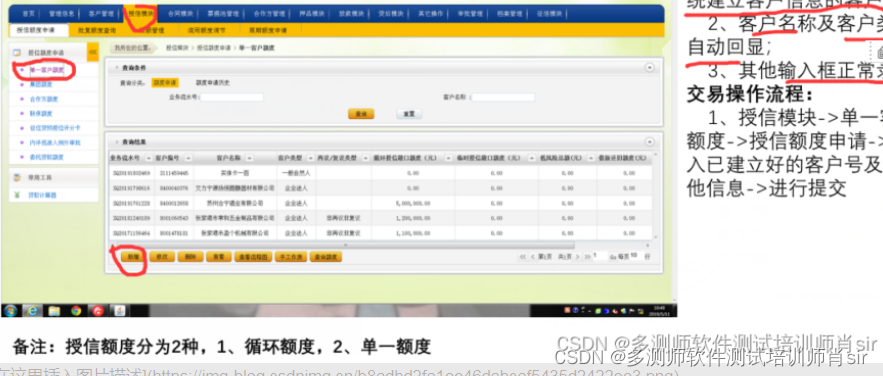Open 首页 in the top menu

point(28,14)
